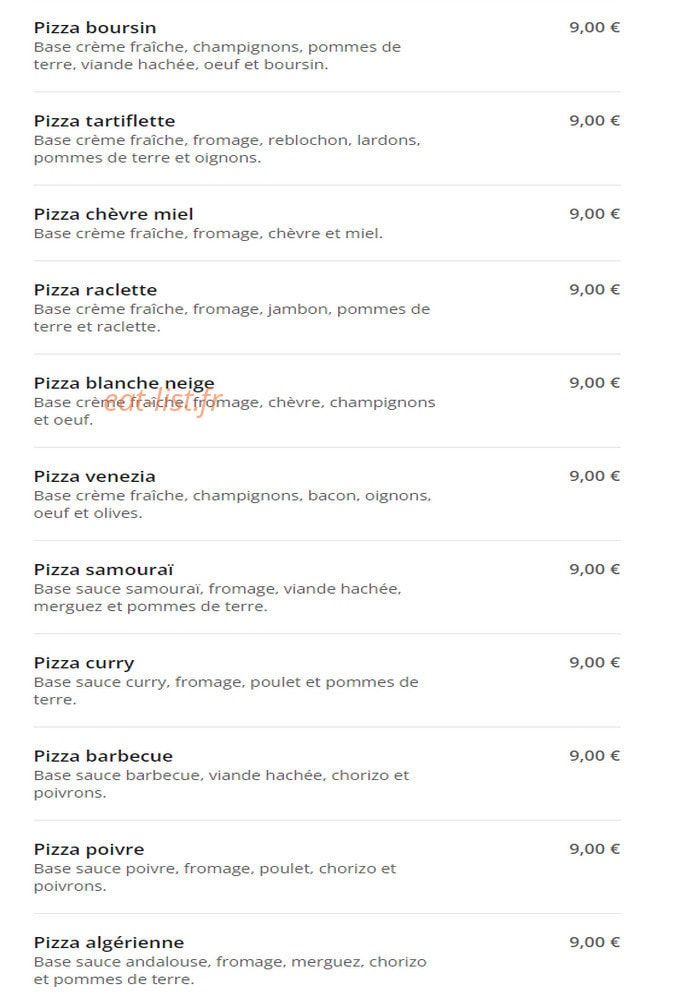The width and height of the screenshot is (687, 1005).
Task: Click the price beside Pizza curry
Action: point(595,663)
